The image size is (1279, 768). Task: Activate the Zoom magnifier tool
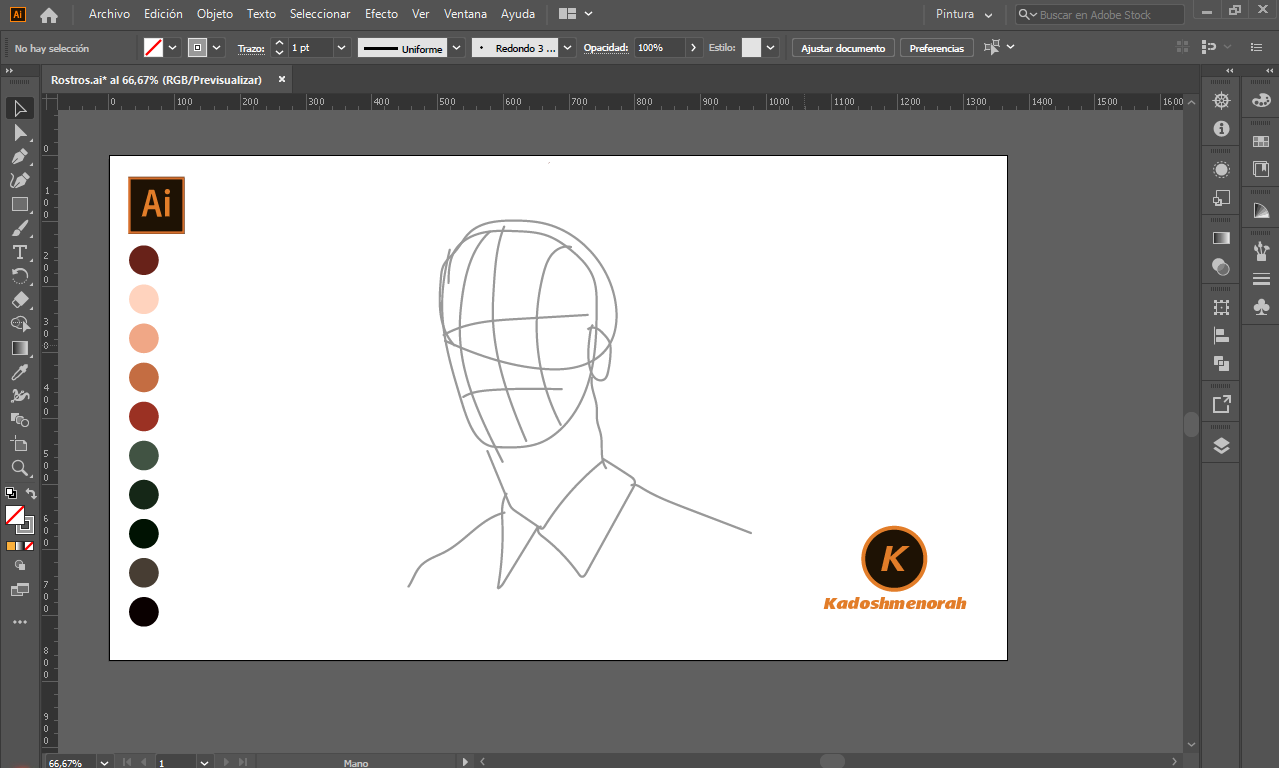[20, 468]
